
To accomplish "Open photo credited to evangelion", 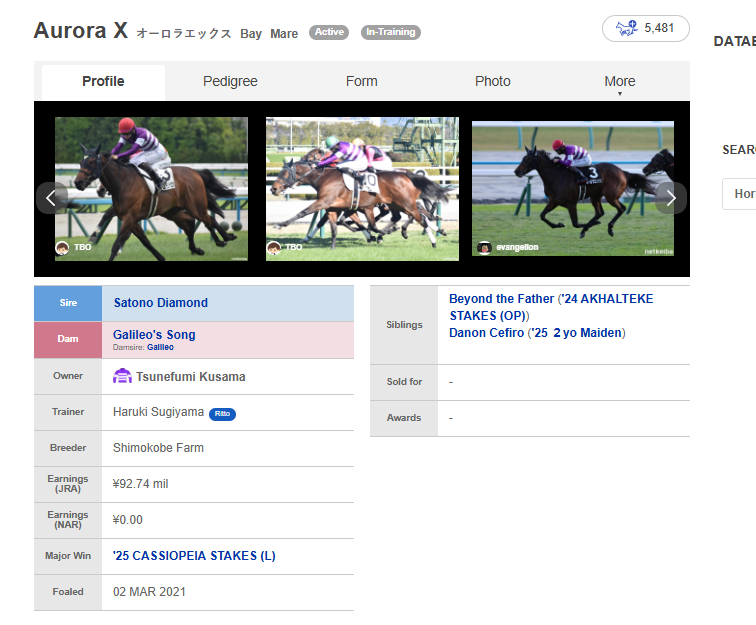I will pos(573,189).
